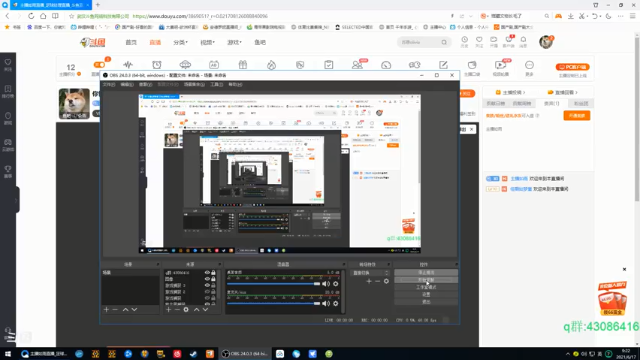Move source down in Sources panel
Image resolution: width=640 pixels, height=360 pixels.
pos(205,310)
